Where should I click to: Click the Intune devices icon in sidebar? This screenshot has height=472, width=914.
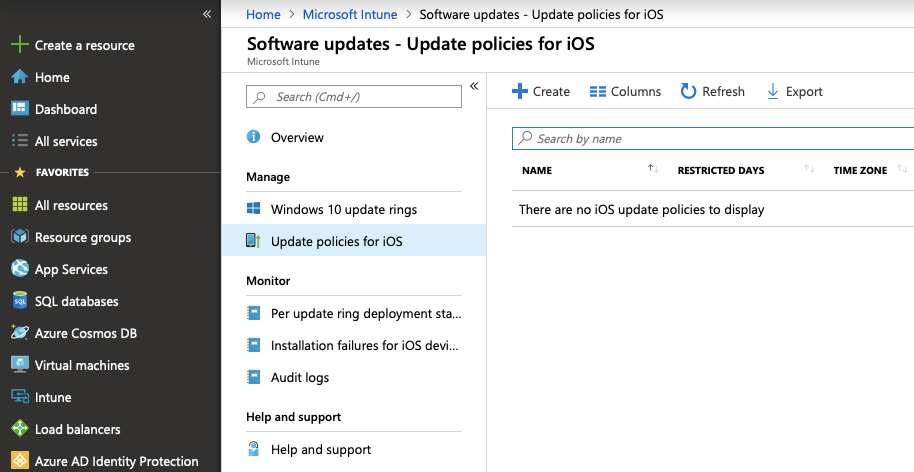tap(20, 397)
